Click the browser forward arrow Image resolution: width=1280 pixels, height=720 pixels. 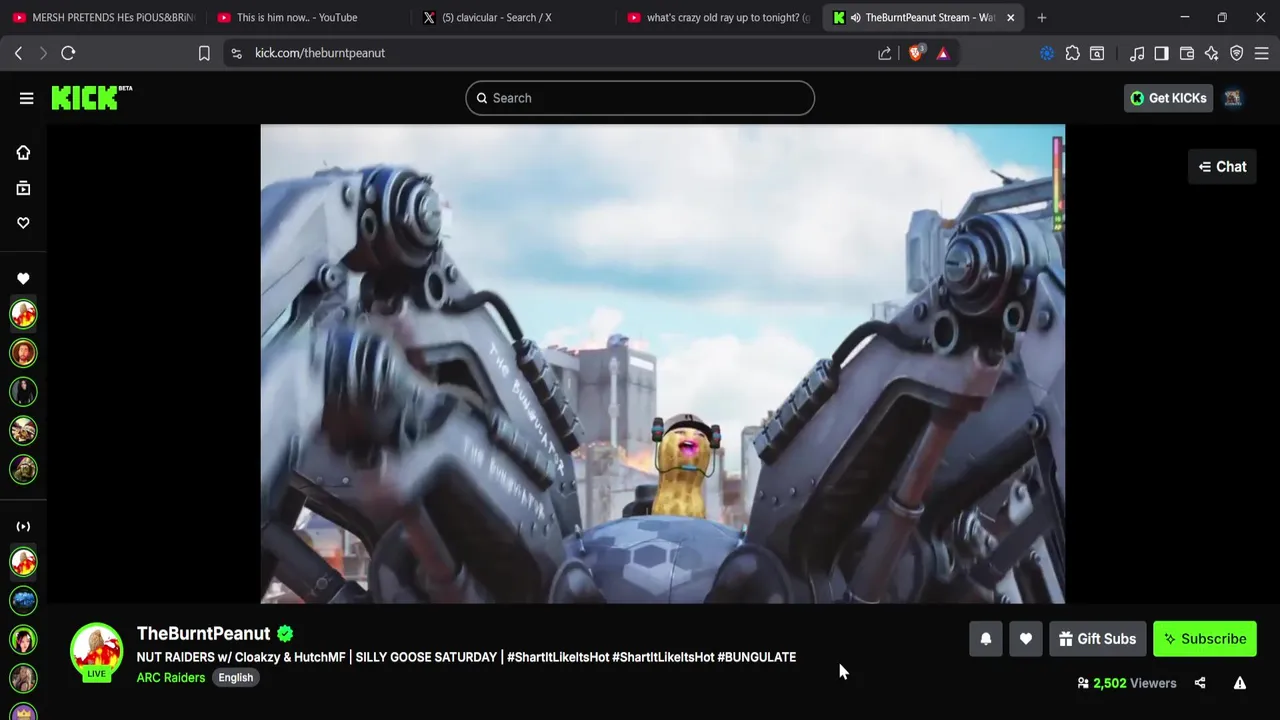[x=43, y=53]
